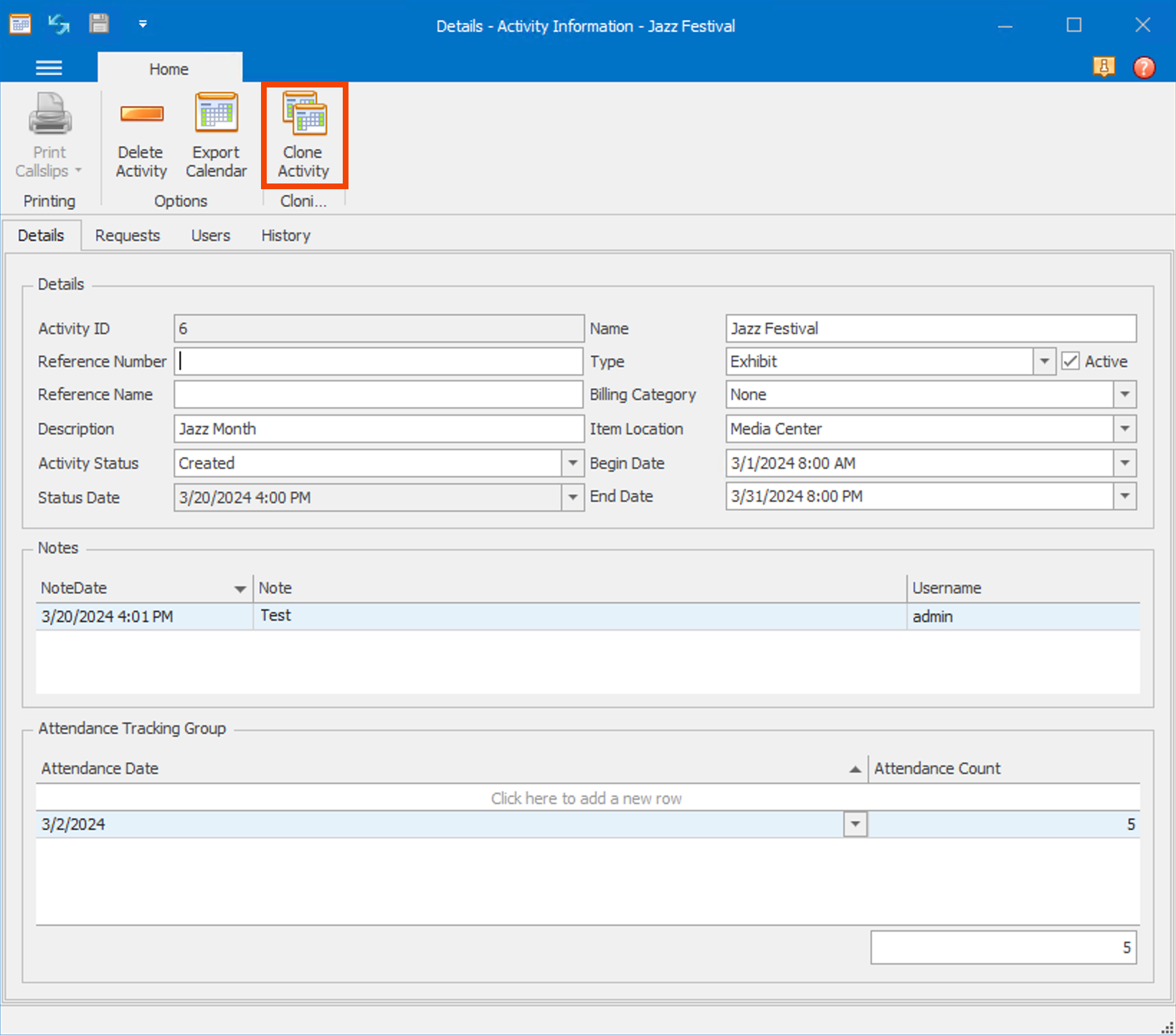Expand the Type dropdown showing Exhibit
This screenshot has height=1035, width=1176.
(1044, 361)
